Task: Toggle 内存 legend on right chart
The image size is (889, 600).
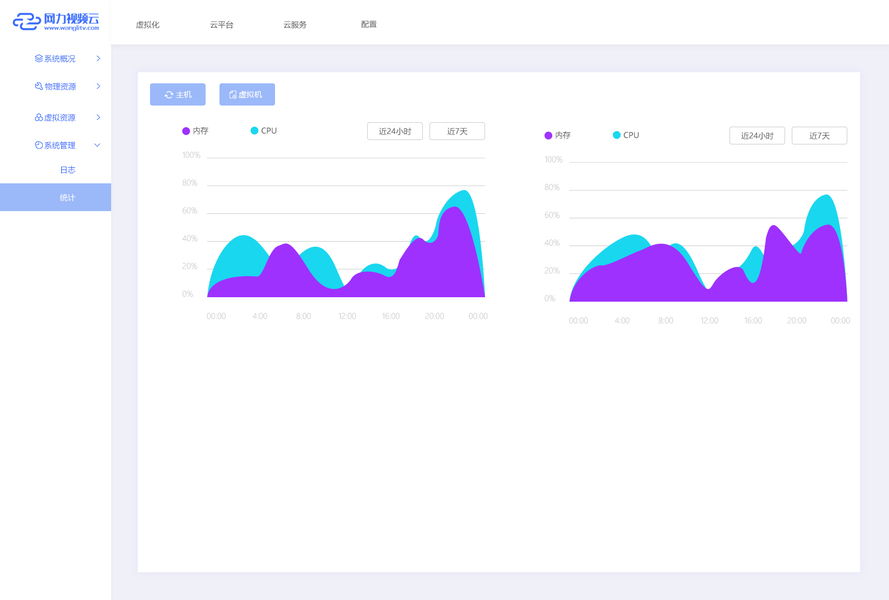Action: pyautogui.click(x=557, y=136)
